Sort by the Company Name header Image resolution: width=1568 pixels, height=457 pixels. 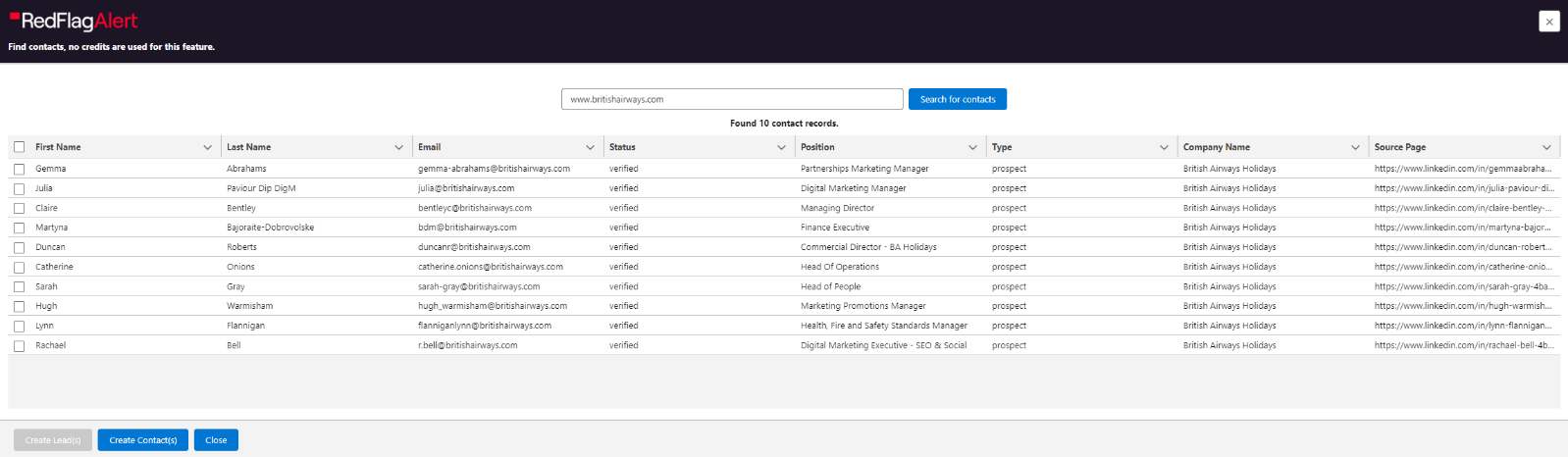click(1217, 147)
